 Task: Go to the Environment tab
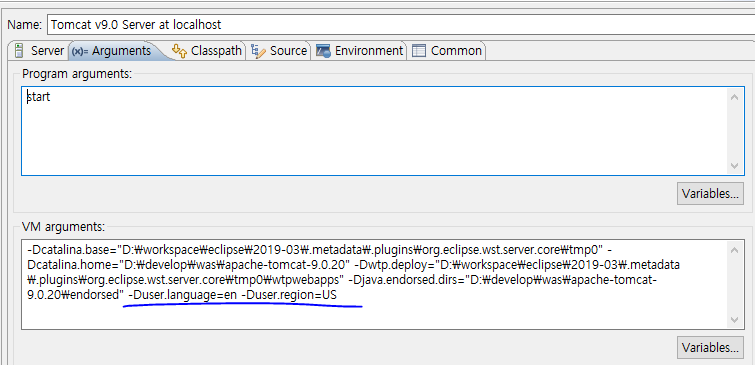[x=360, y=51]
